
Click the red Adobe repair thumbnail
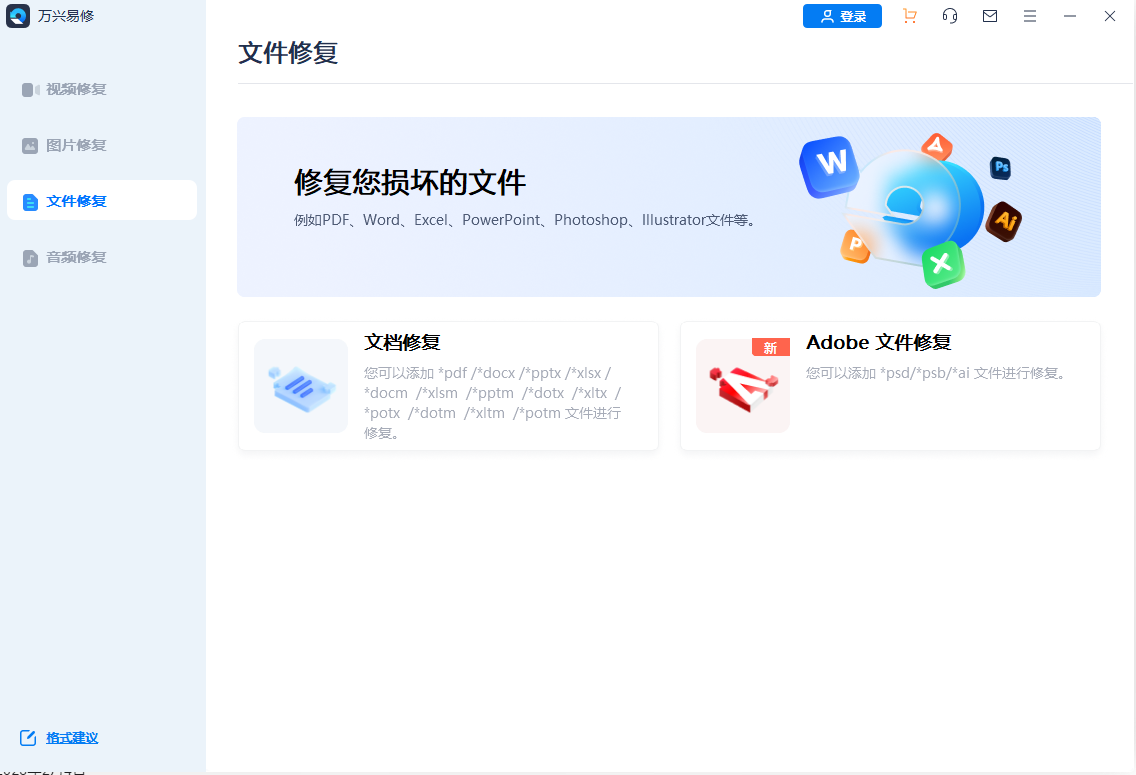[742, 386]
